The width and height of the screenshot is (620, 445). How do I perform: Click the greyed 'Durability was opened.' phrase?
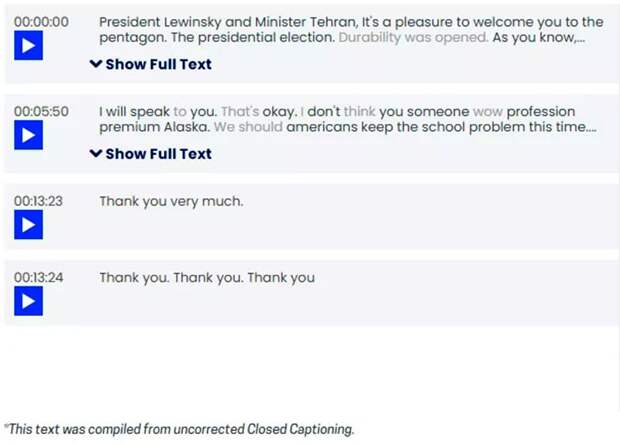(x=414, y=38)
